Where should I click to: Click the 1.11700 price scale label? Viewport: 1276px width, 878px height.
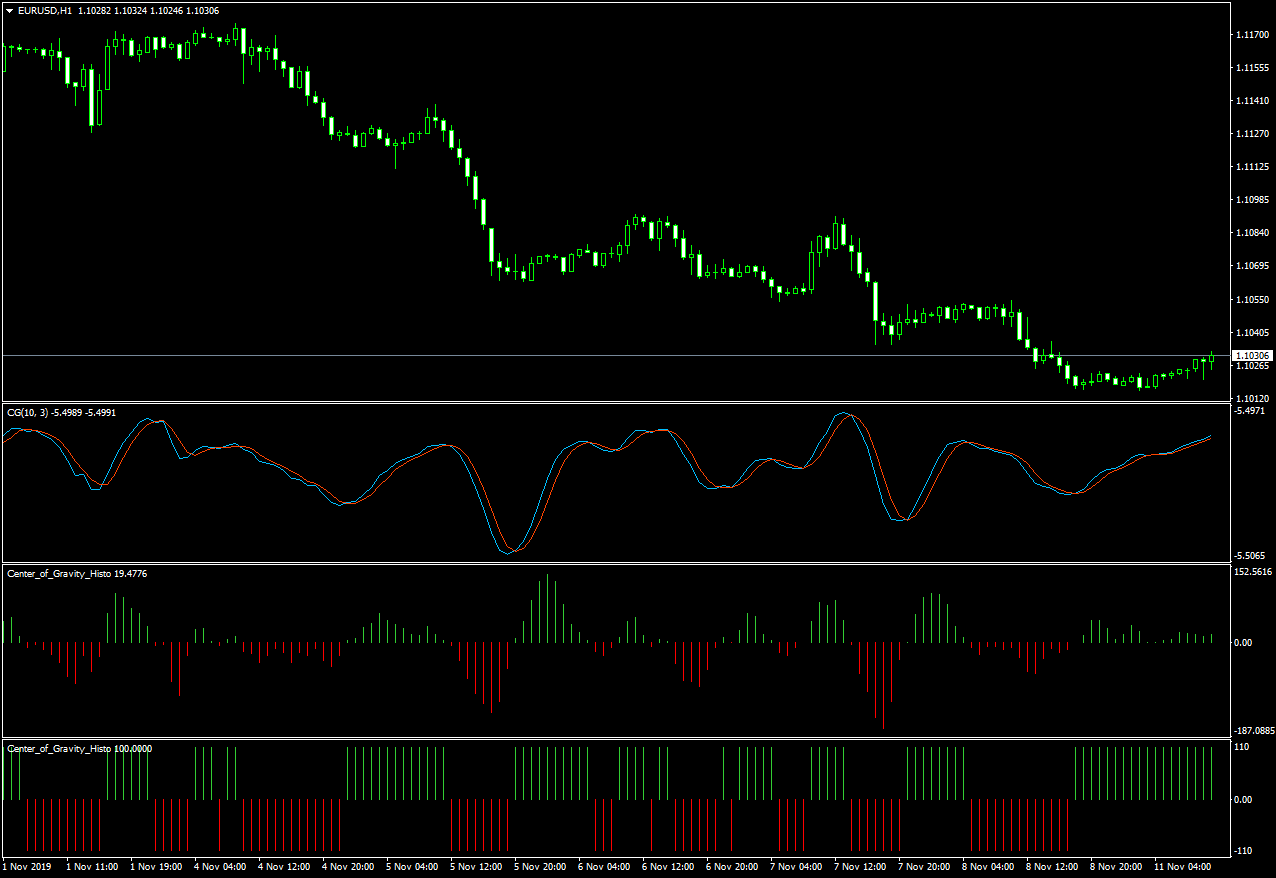pyautogui.click(x=1252, y=35)
